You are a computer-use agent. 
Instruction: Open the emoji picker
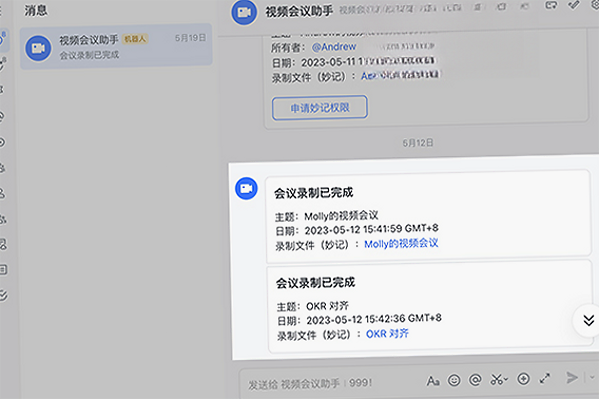[454, 380]
